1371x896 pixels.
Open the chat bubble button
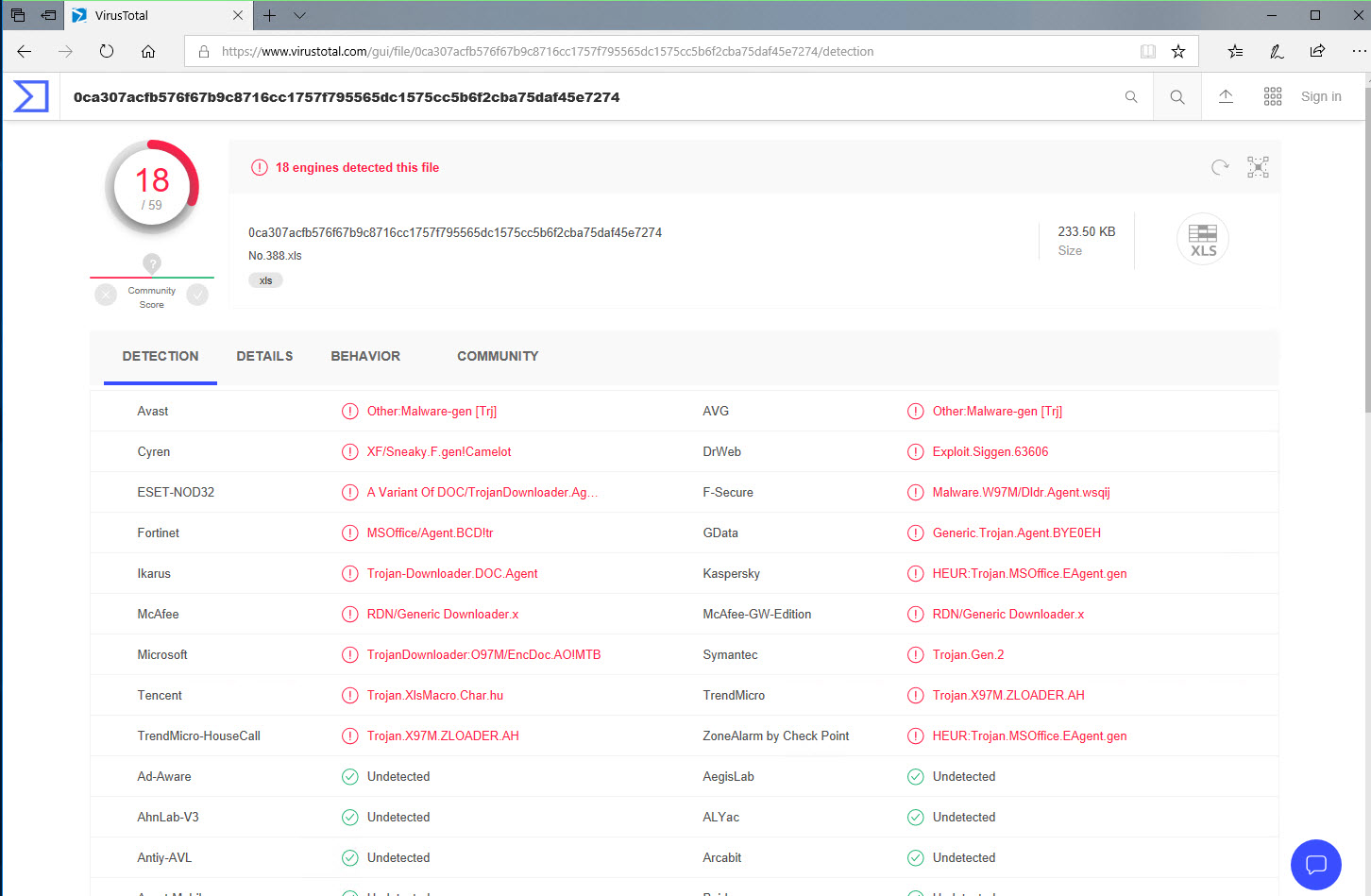[x=1316, y=864]
